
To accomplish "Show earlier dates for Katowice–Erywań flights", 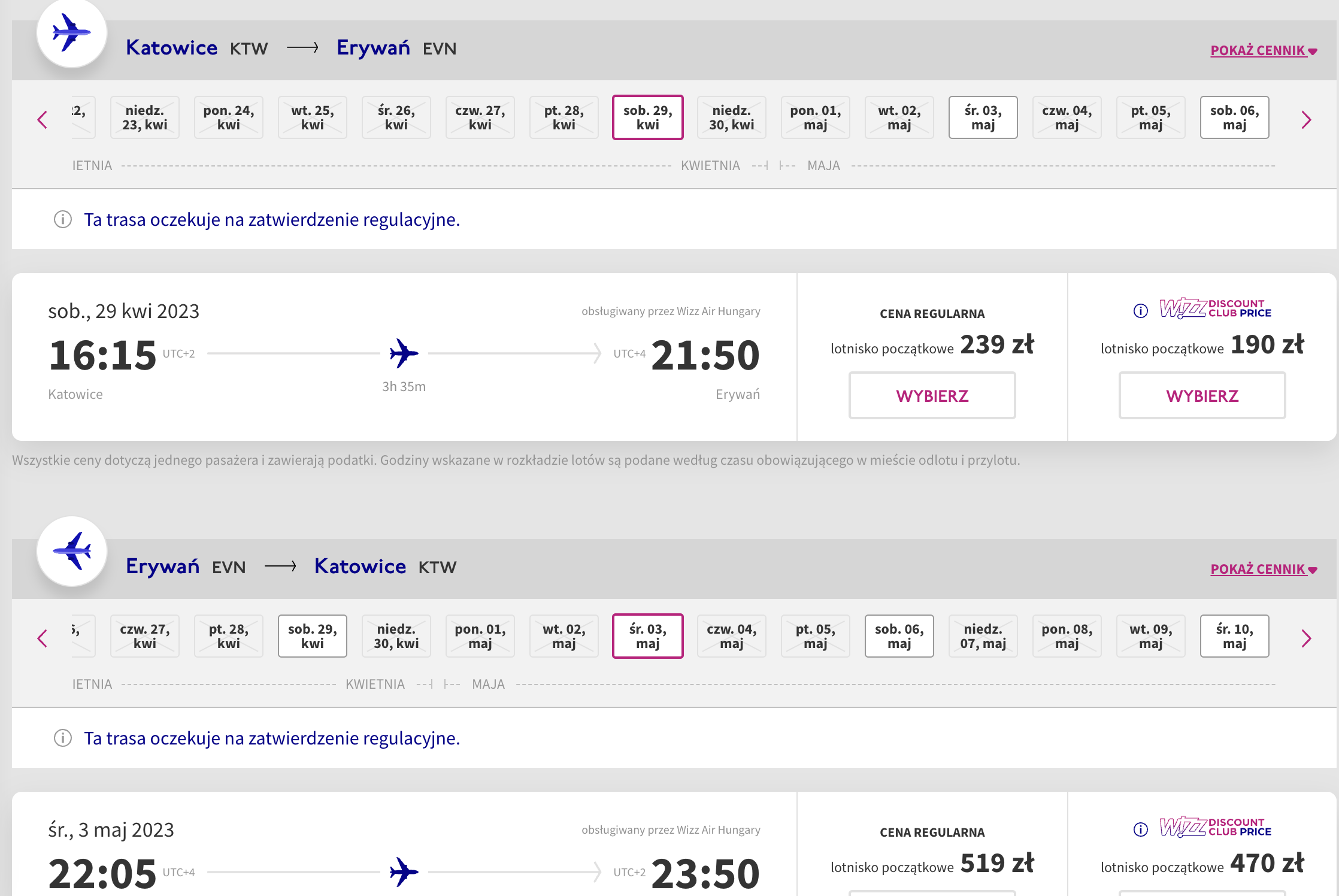I will [x=42, y=120].
